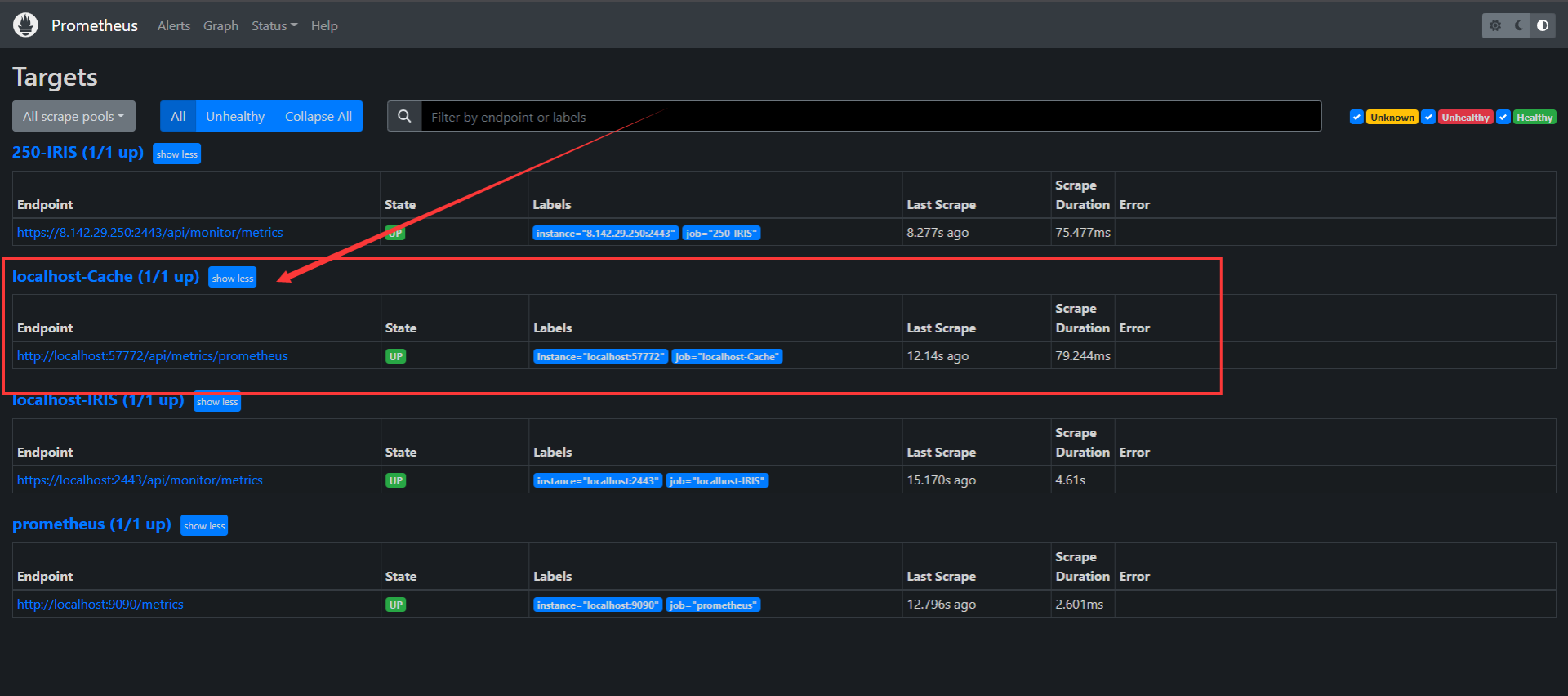Image resolution: width=1568 pixels, height=696 pixels.
Task: Click instance="localhost:2443" label badge
Action: [598, 481]
